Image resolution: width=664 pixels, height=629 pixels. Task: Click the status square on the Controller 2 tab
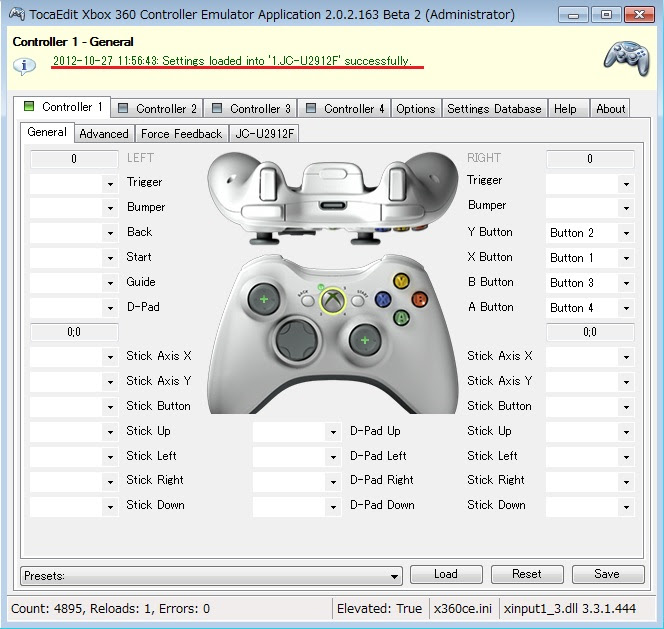point(123,108)
